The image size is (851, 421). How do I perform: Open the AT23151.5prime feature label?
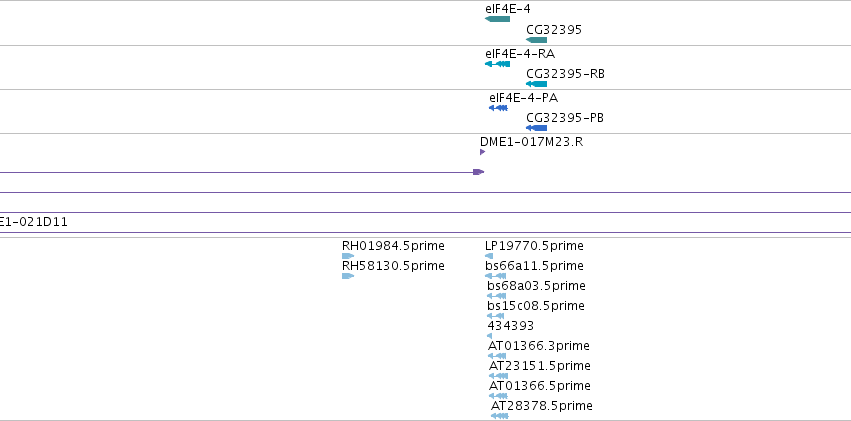(x=539, y=366)
